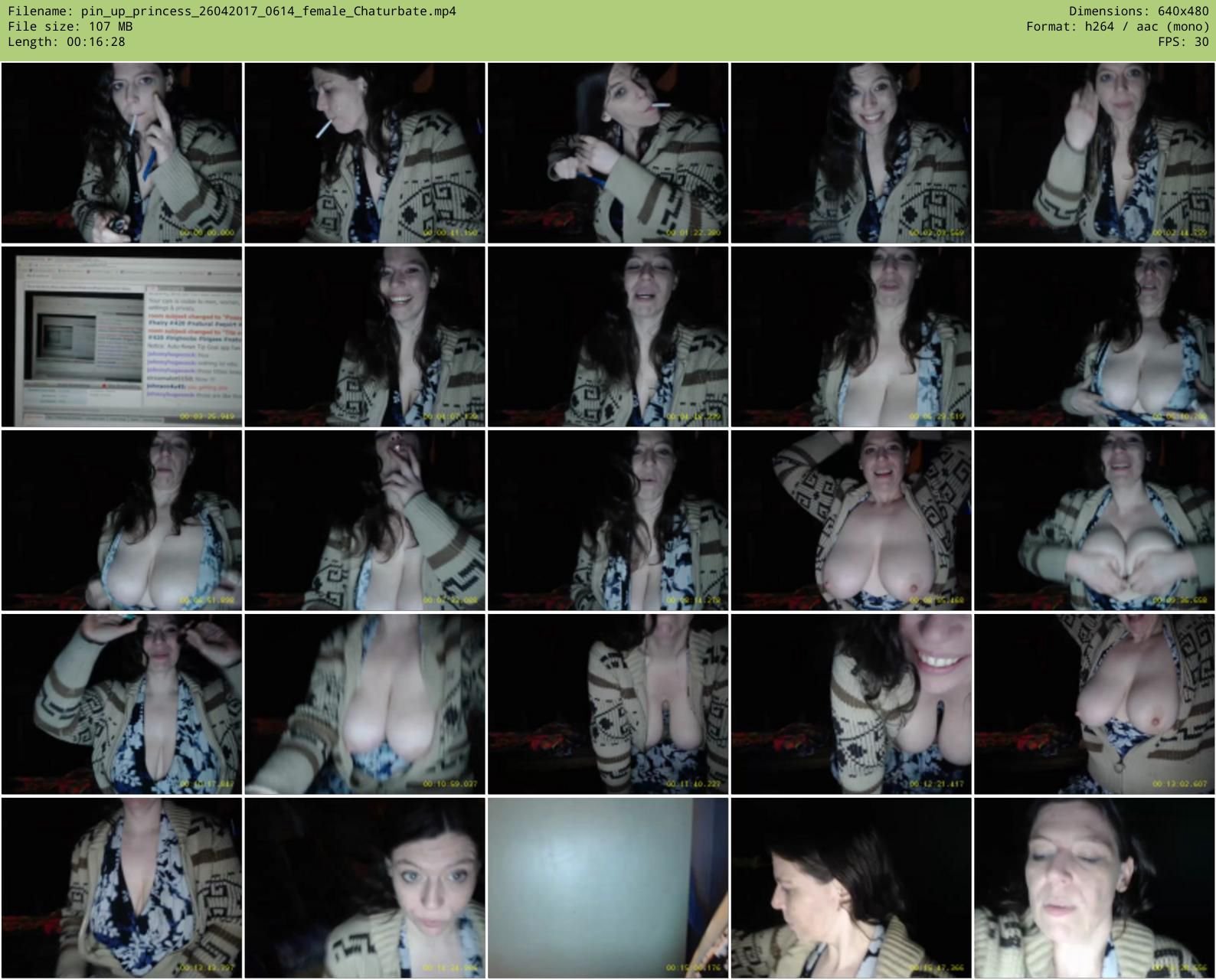Screen dimensions: 1216x980
Task: Select the close-up smiling teeth thumbnail
Action: click(x=851, y=704)
